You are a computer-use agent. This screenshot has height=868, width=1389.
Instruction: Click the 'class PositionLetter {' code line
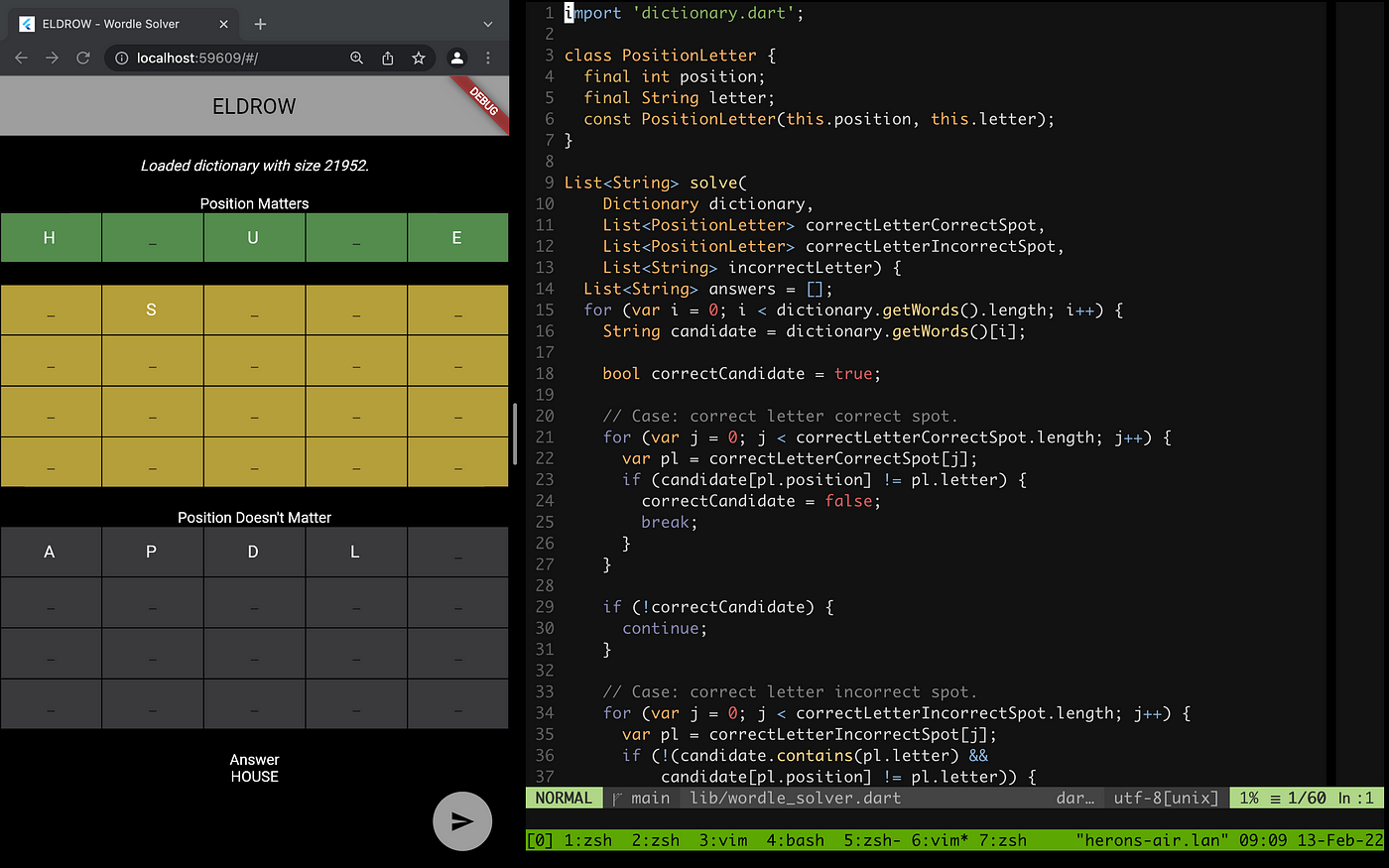pos(670,56)
